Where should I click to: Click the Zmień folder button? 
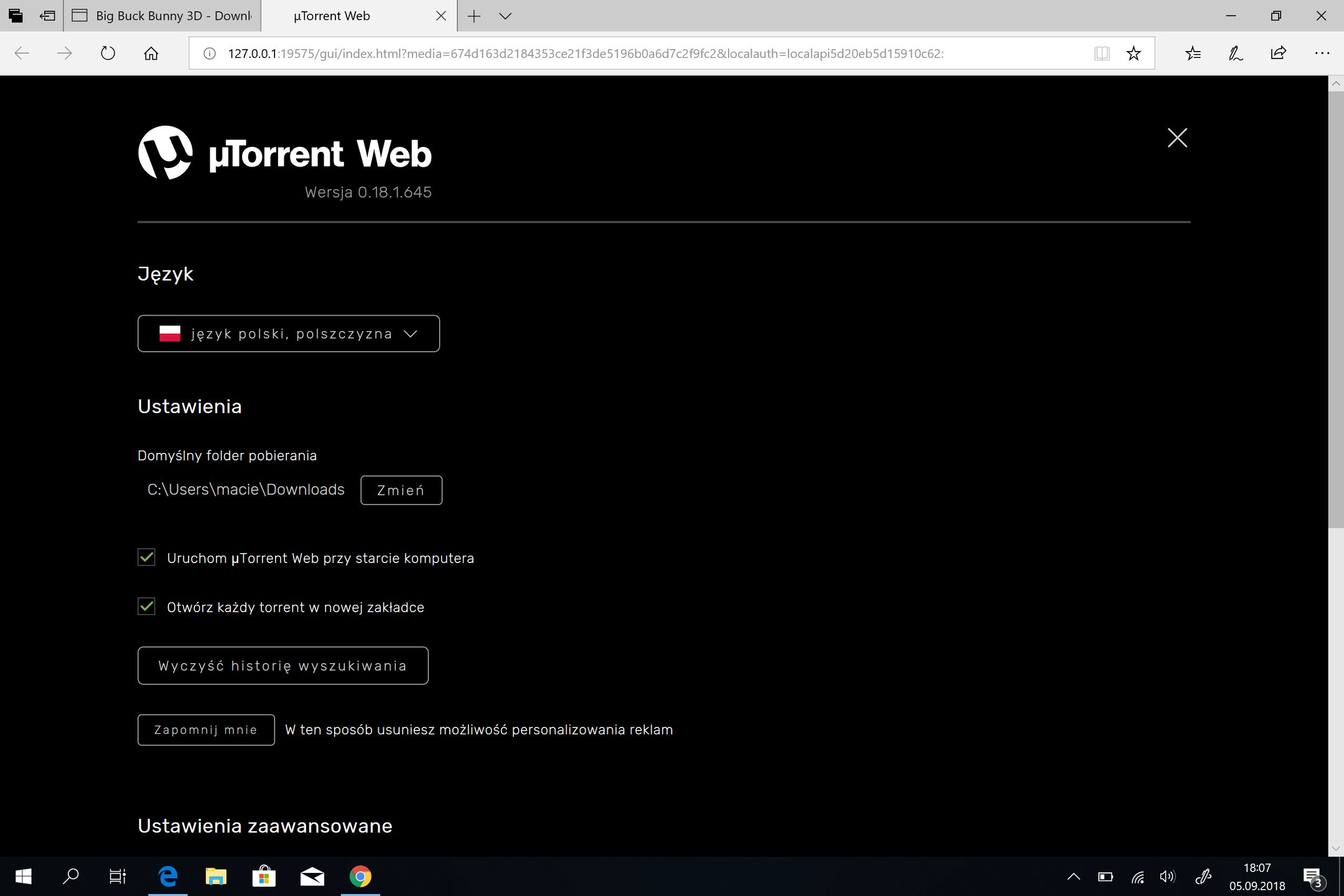[401, 490]
